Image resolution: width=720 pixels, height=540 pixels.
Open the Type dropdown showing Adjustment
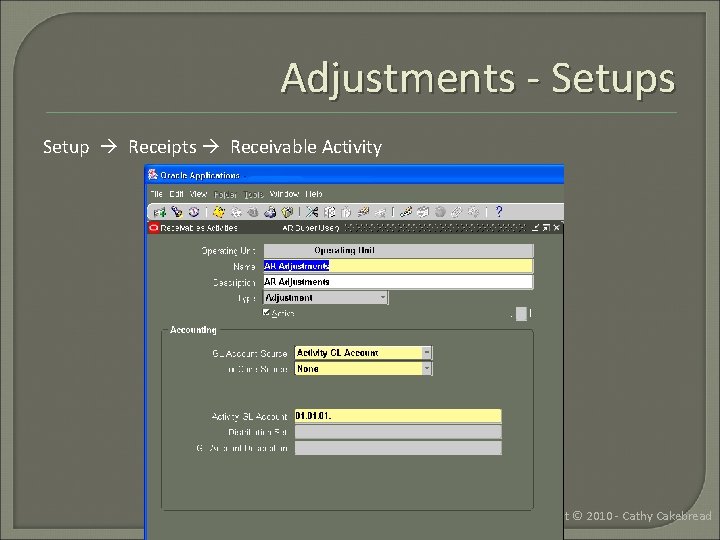tap(326, 298)
